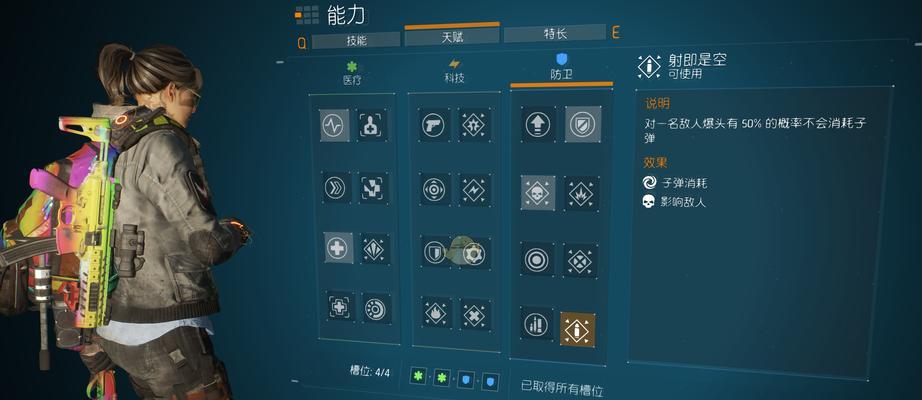Viewport: 922px width, 400px height.
Task: Switch to the 技能 tab
Action: point(356,41)
